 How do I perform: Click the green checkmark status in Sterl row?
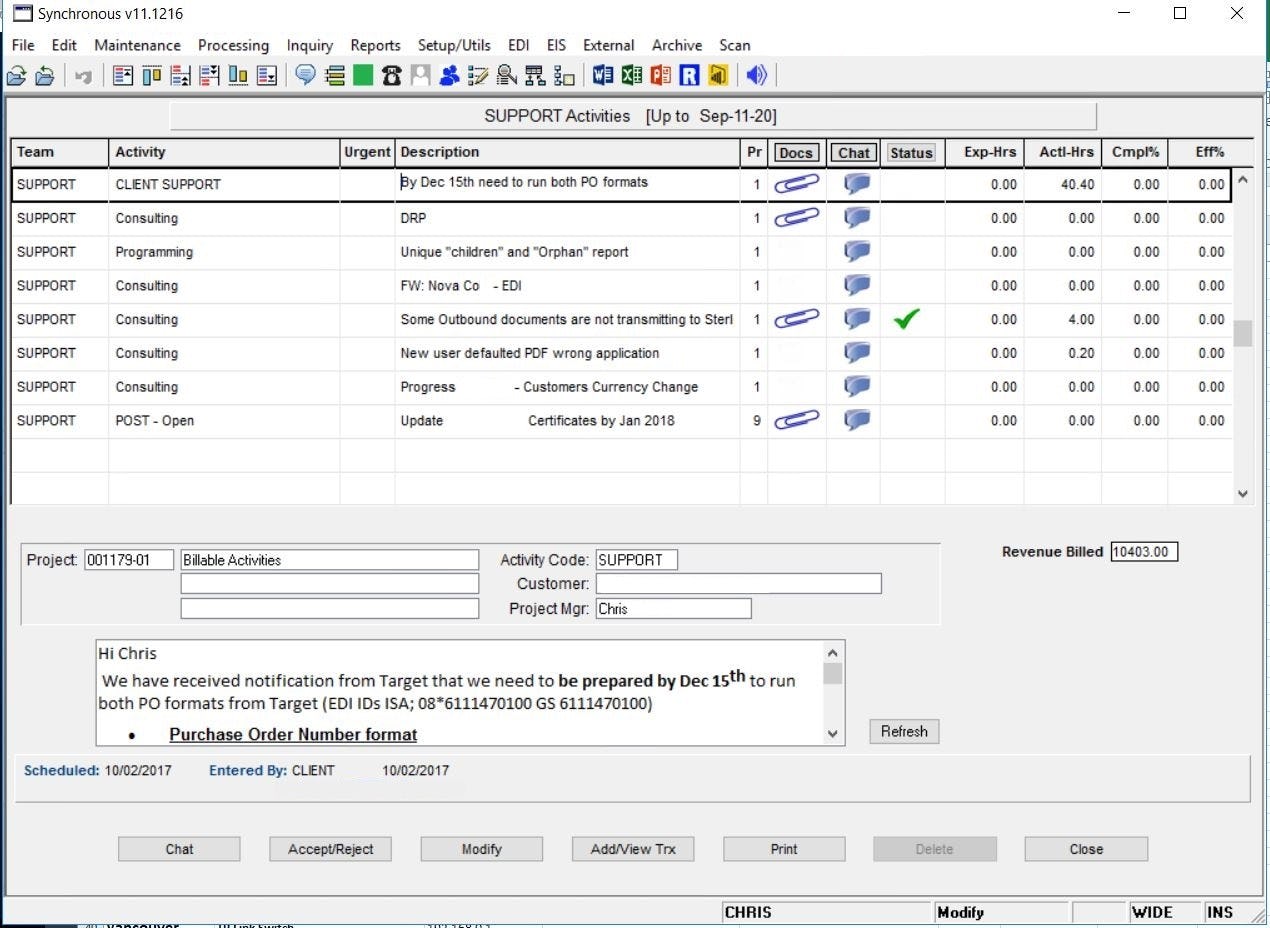pos(906,319)
